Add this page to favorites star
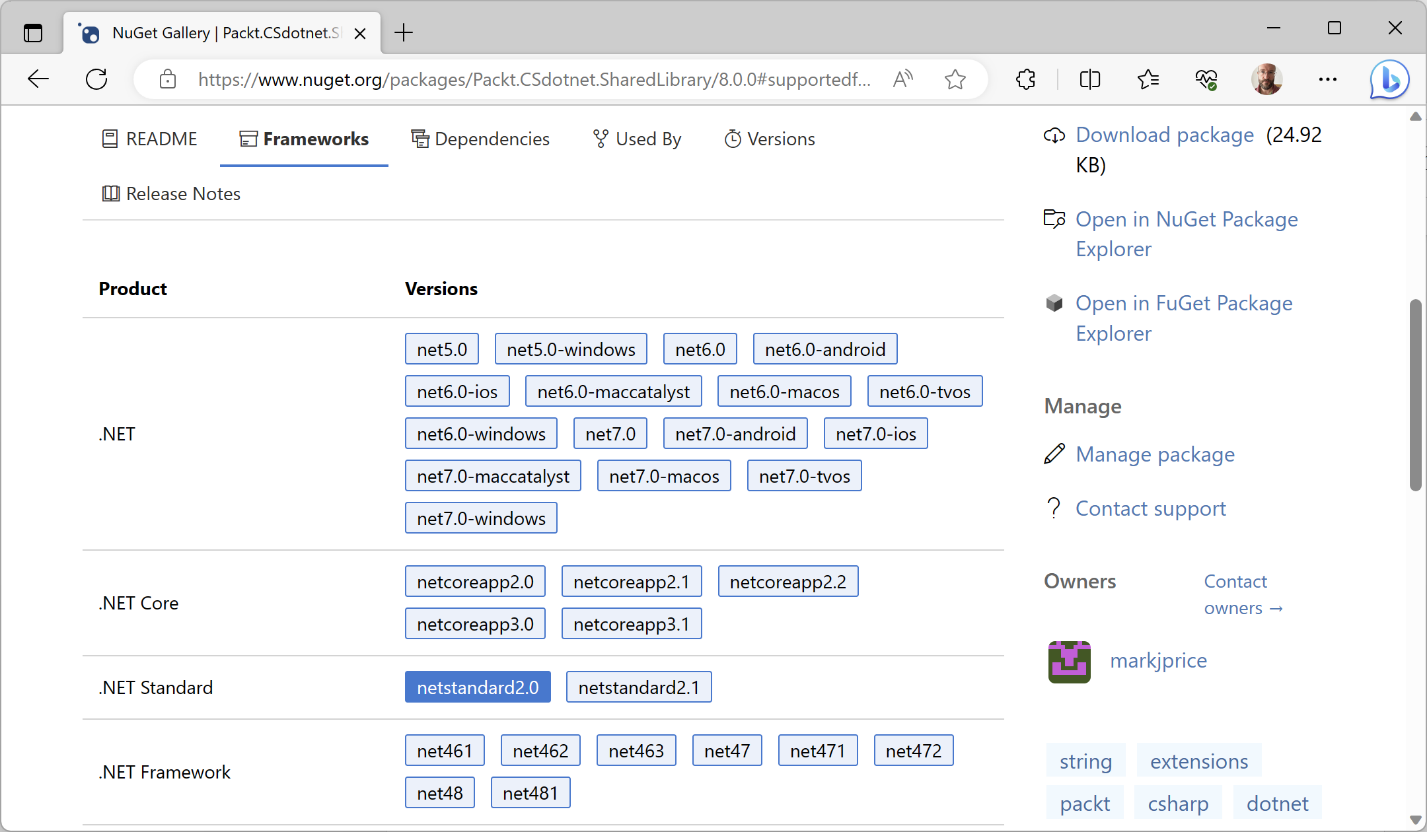This screenshot has width=1427, height=832. coord(955,79)
